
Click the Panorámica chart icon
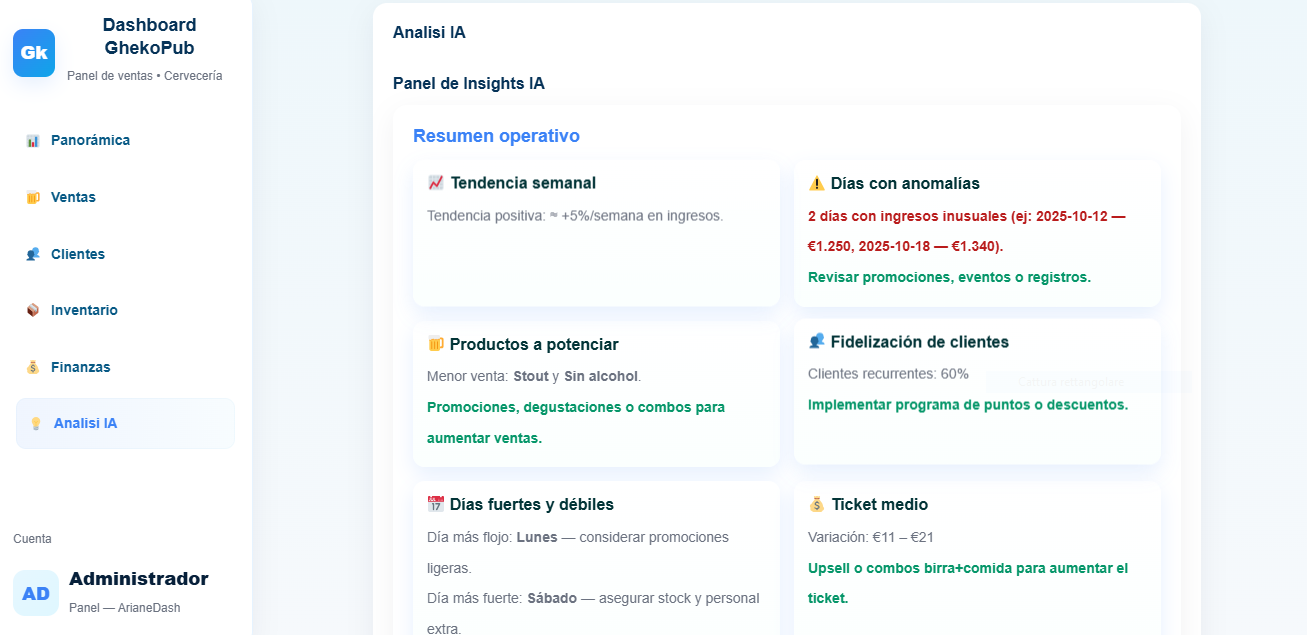click(33, 141)
